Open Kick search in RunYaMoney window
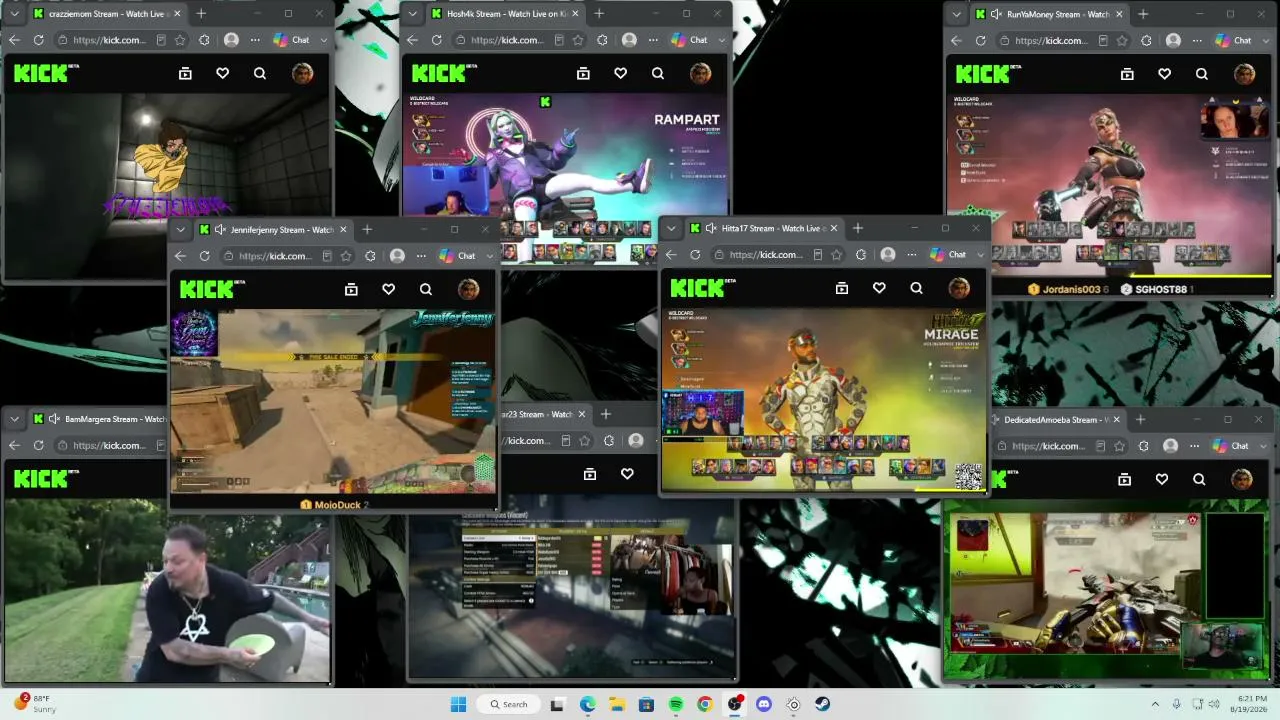Viewport: 1280px width, 720px height. (1202, 73)
